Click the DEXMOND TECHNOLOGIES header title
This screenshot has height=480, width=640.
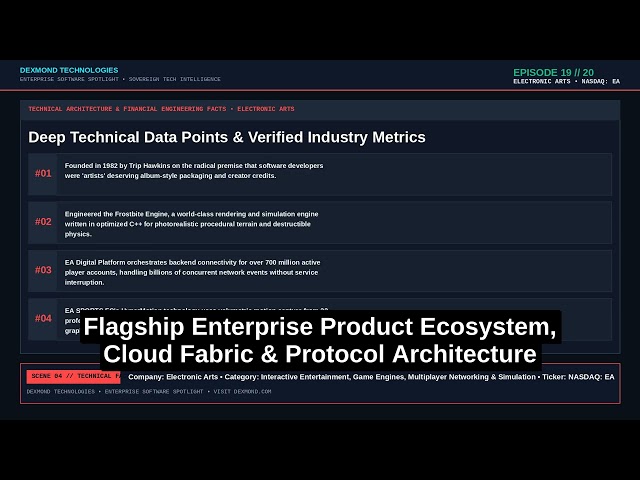point(69,70)
